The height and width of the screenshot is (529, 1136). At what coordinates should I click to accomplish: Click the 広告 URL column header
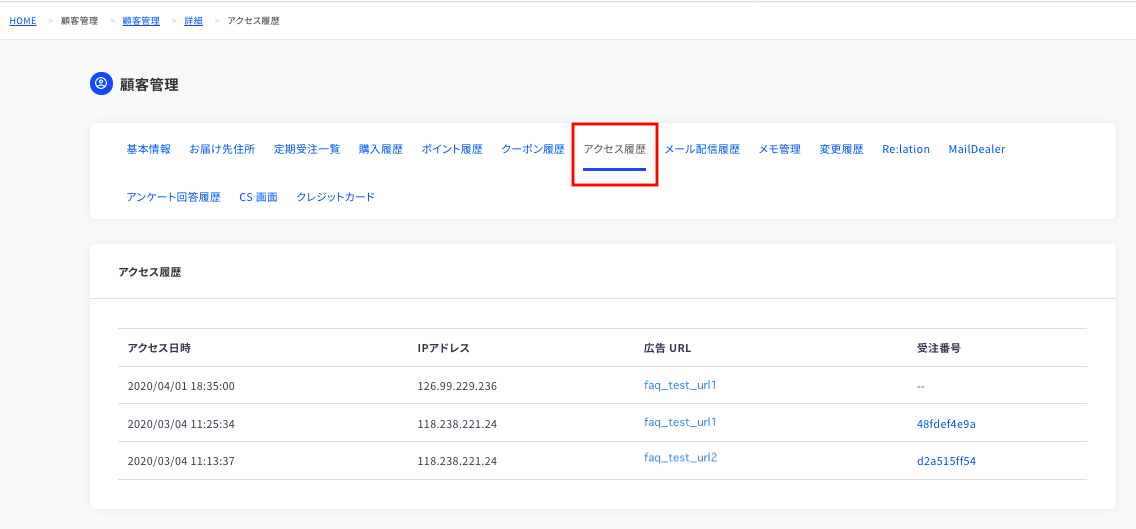point(667,348)
